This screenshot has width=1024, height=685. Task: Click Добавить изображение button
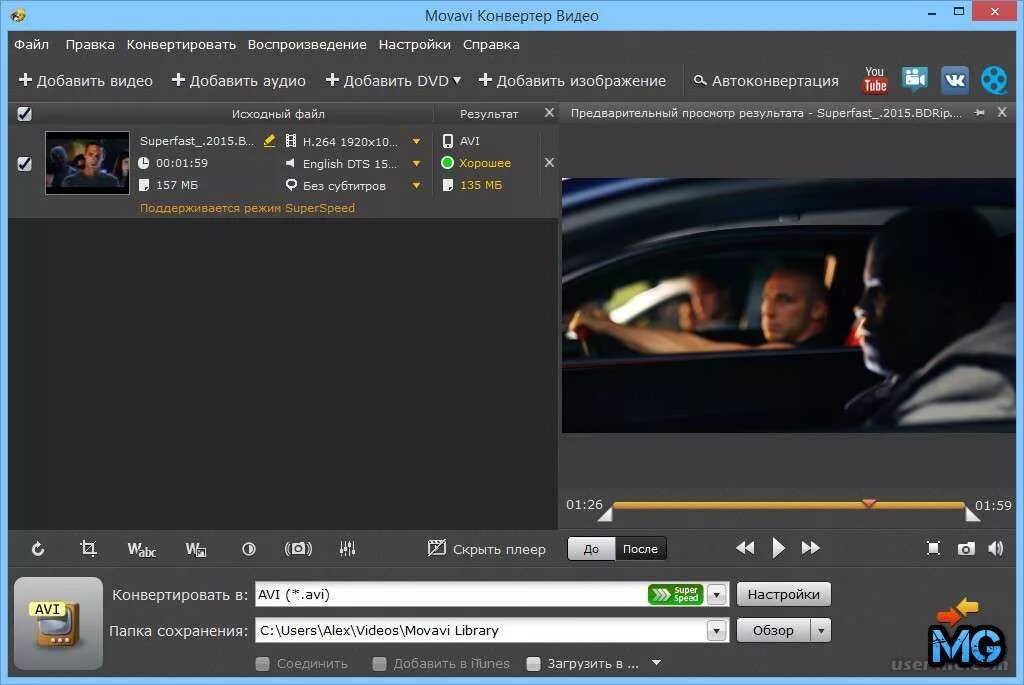(x=572, y=80)
